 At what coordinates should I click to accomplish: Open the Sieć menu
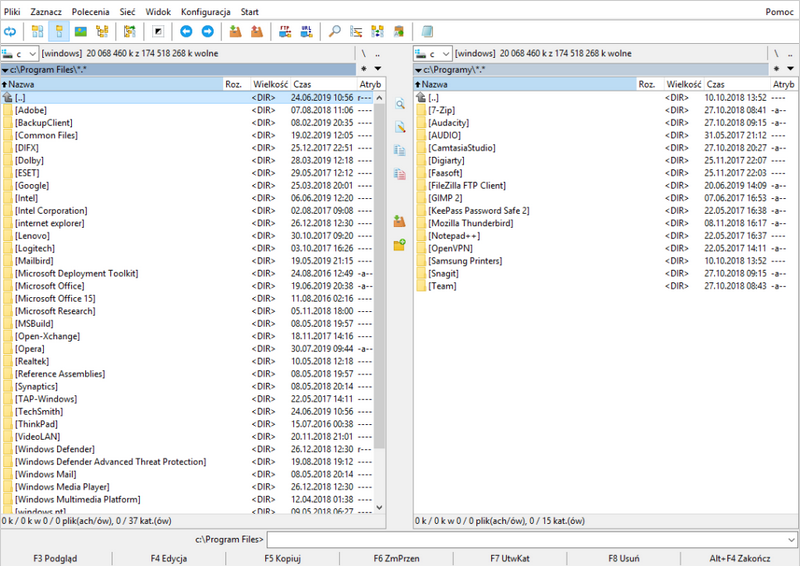tap(127, 12)
